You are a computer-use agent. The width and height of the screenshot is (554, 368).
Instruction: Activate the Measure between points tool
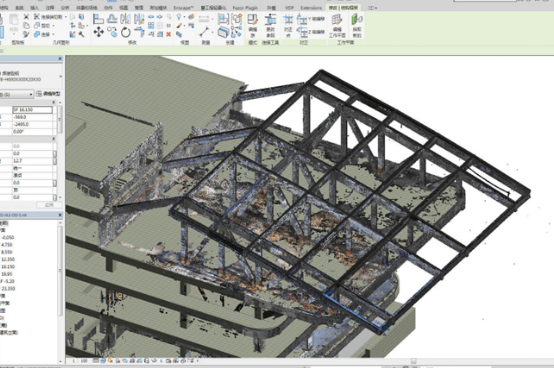click(205, 32)
